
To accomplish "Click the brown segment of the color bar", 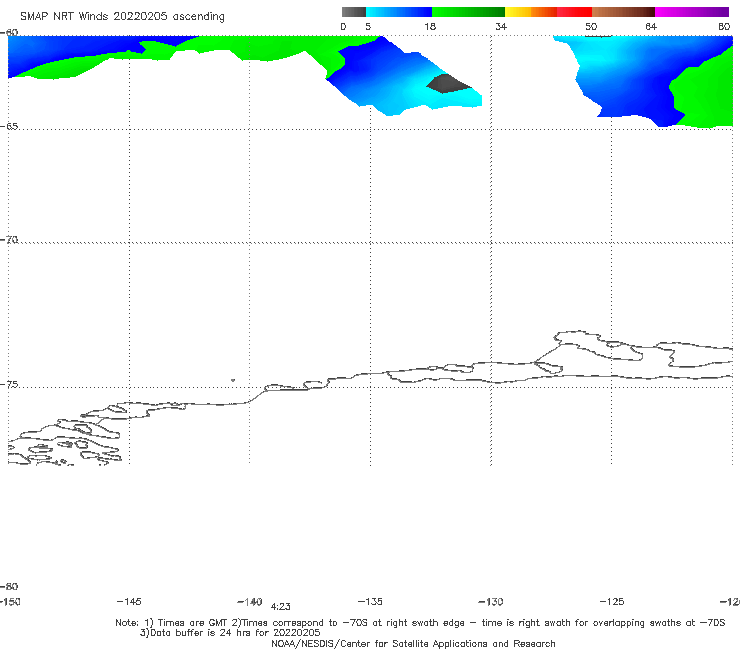I will [623, 12].
